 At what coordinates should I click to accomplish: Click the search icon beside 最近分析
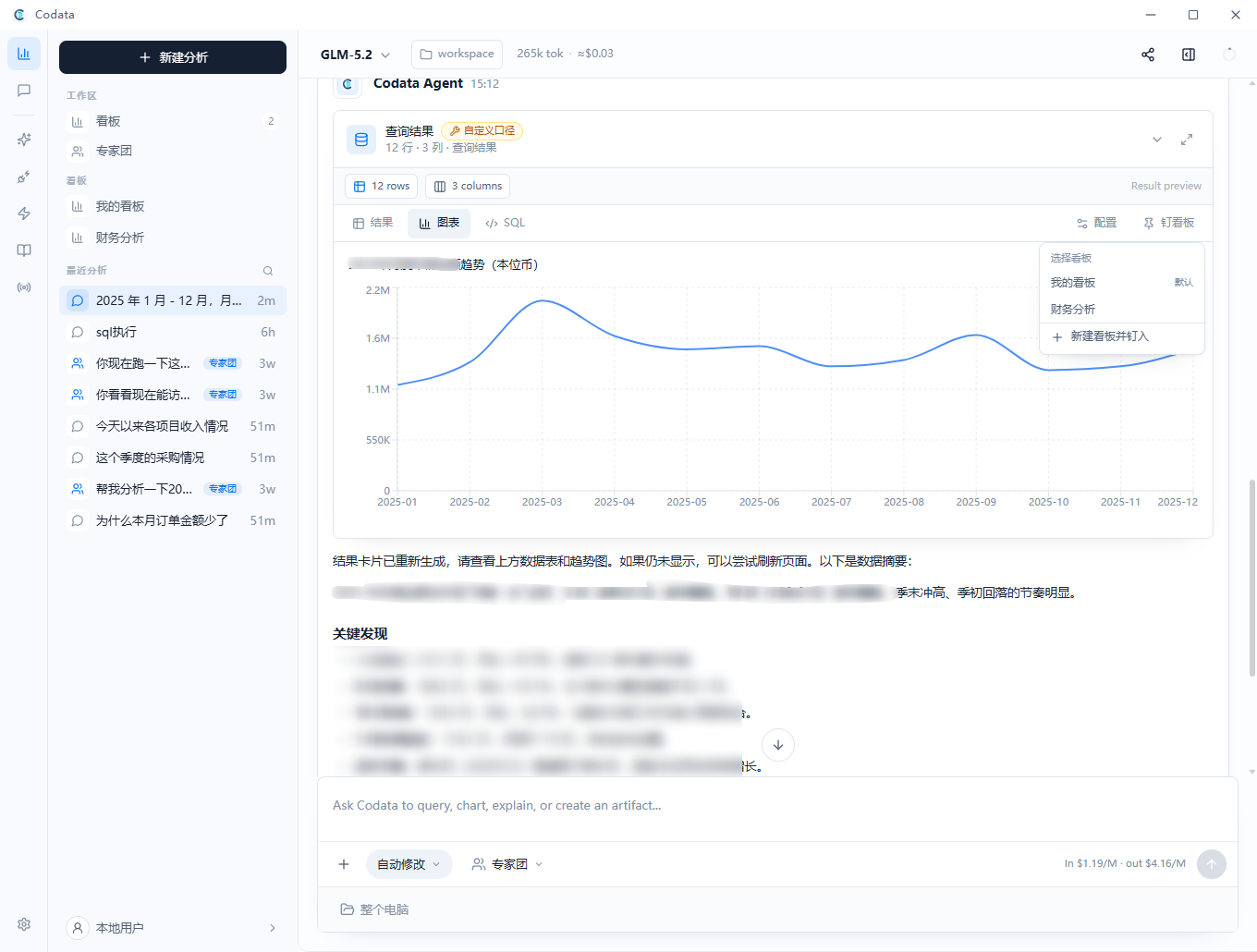click(268, 271)
